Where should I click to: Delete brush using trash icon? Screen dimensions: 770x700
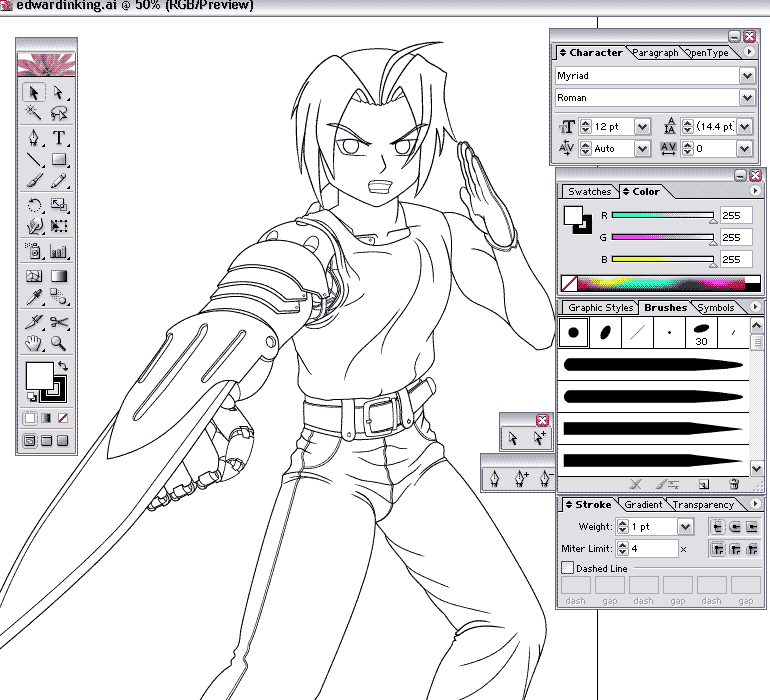point(734,484)
